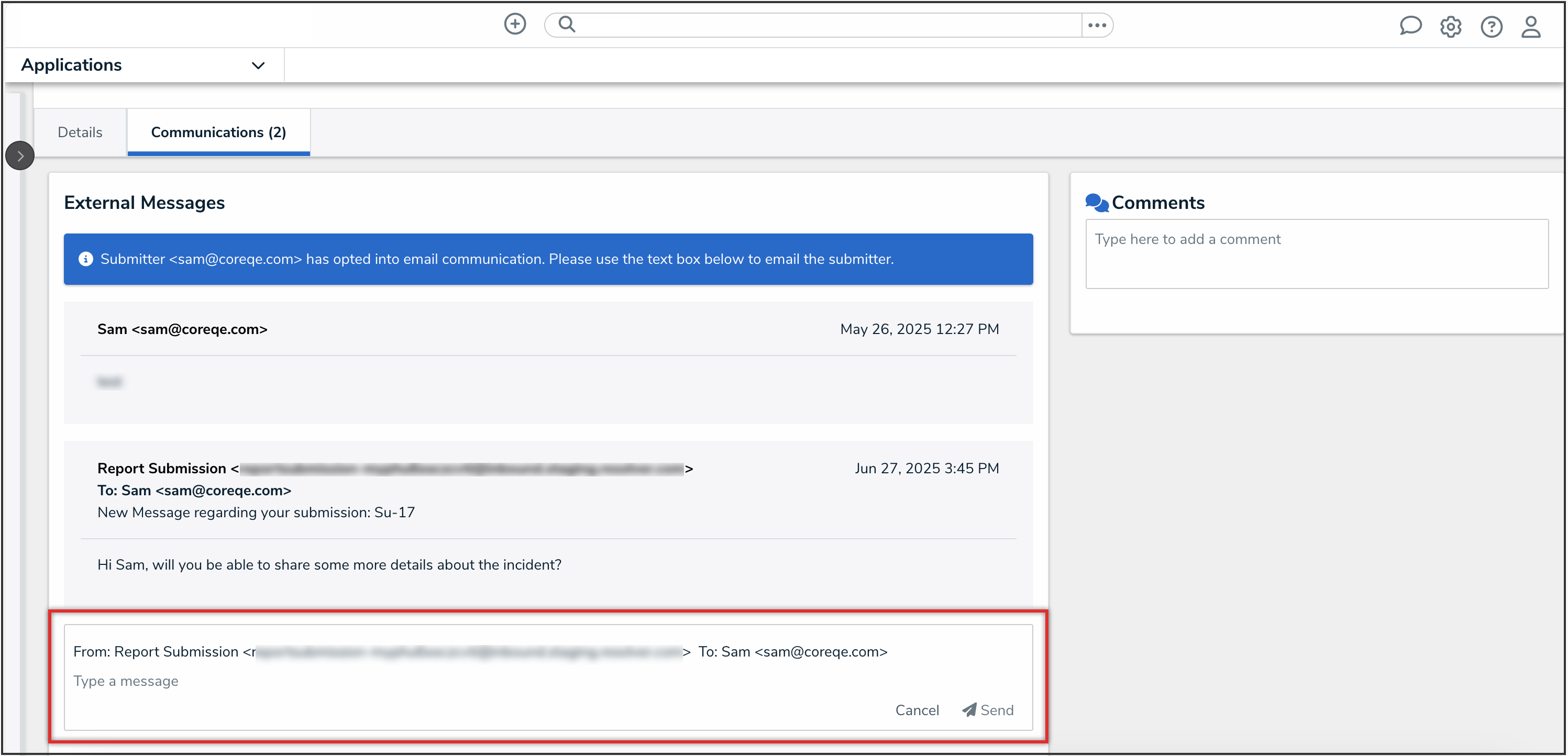Viewport: 1568px width, 756px height.
Task: Click the Cancel link in the message box
Action: [916, 710]
